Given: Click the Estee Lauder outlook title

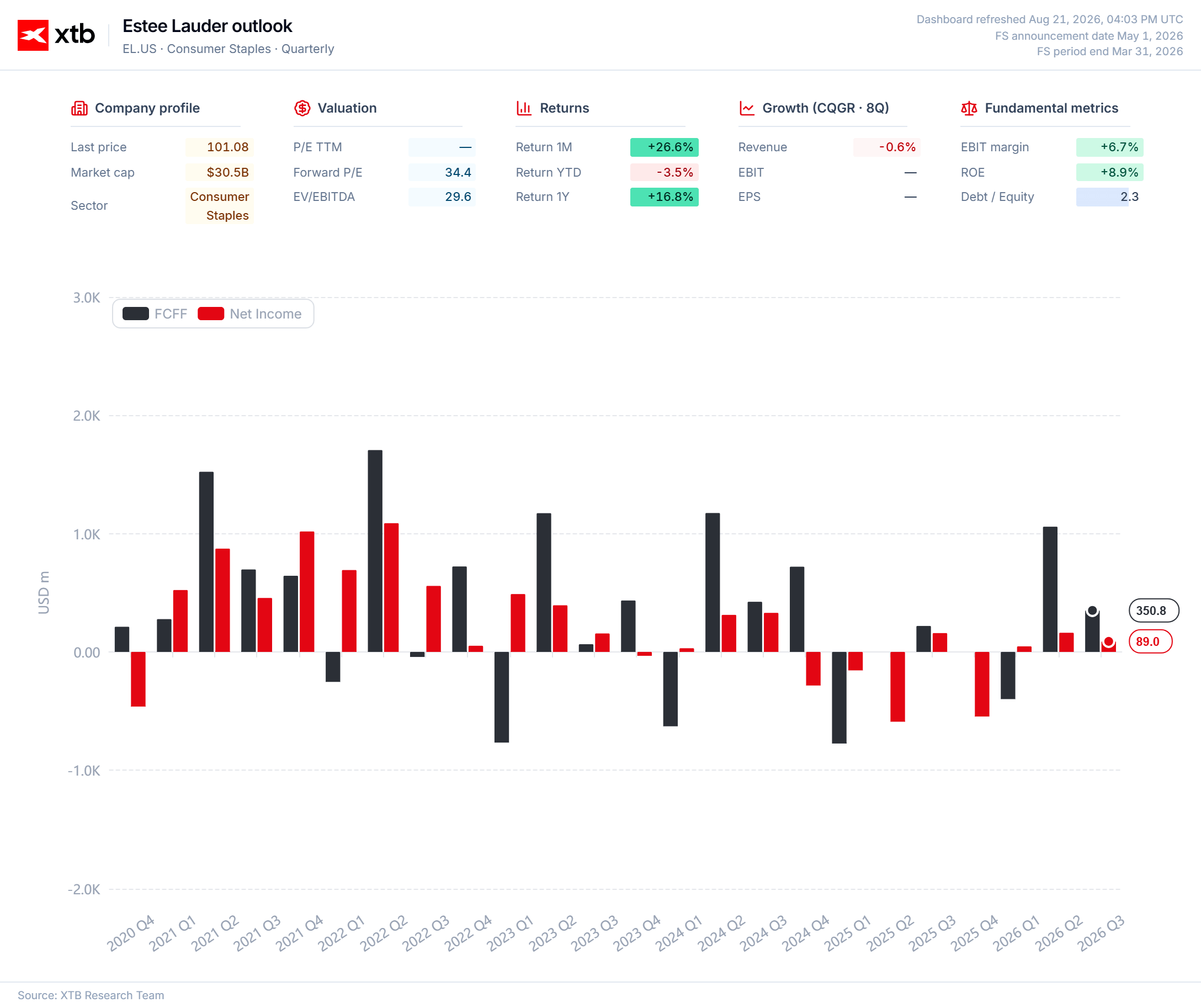Looking at the screenshot, I should tap(207, 26).
